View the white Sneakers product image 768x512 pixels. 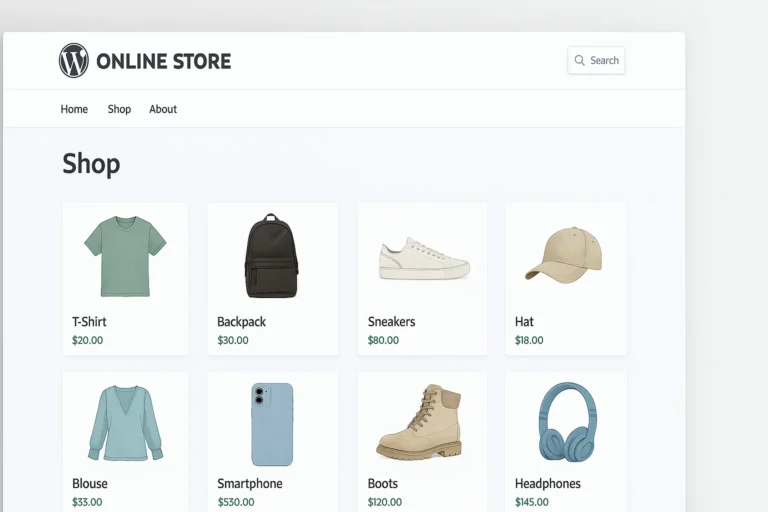pyautogui.click(x=424, y=258)
